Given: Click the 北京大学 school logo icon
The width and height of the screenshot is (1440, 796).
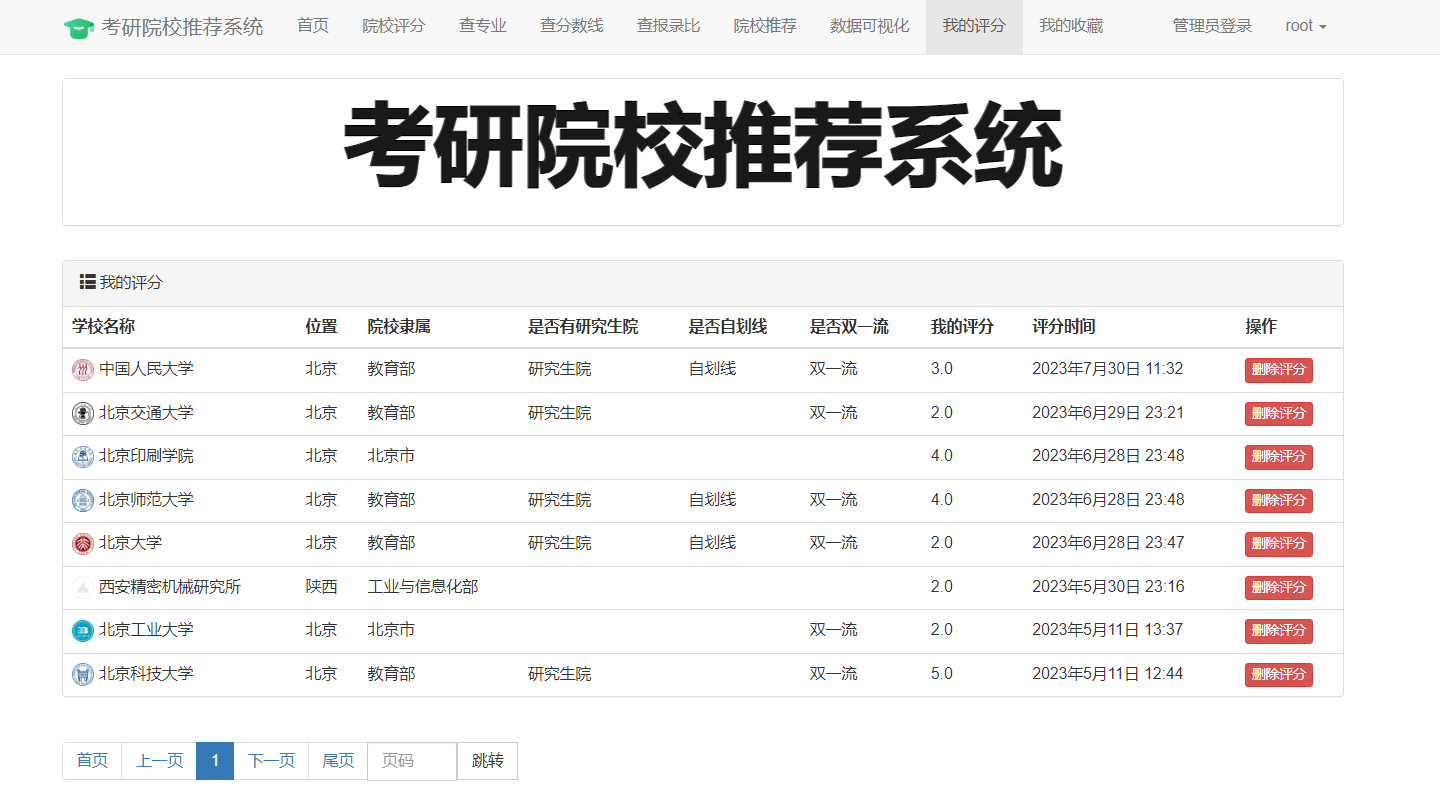Looking at the screenshot, I should (x=83, y=544).
